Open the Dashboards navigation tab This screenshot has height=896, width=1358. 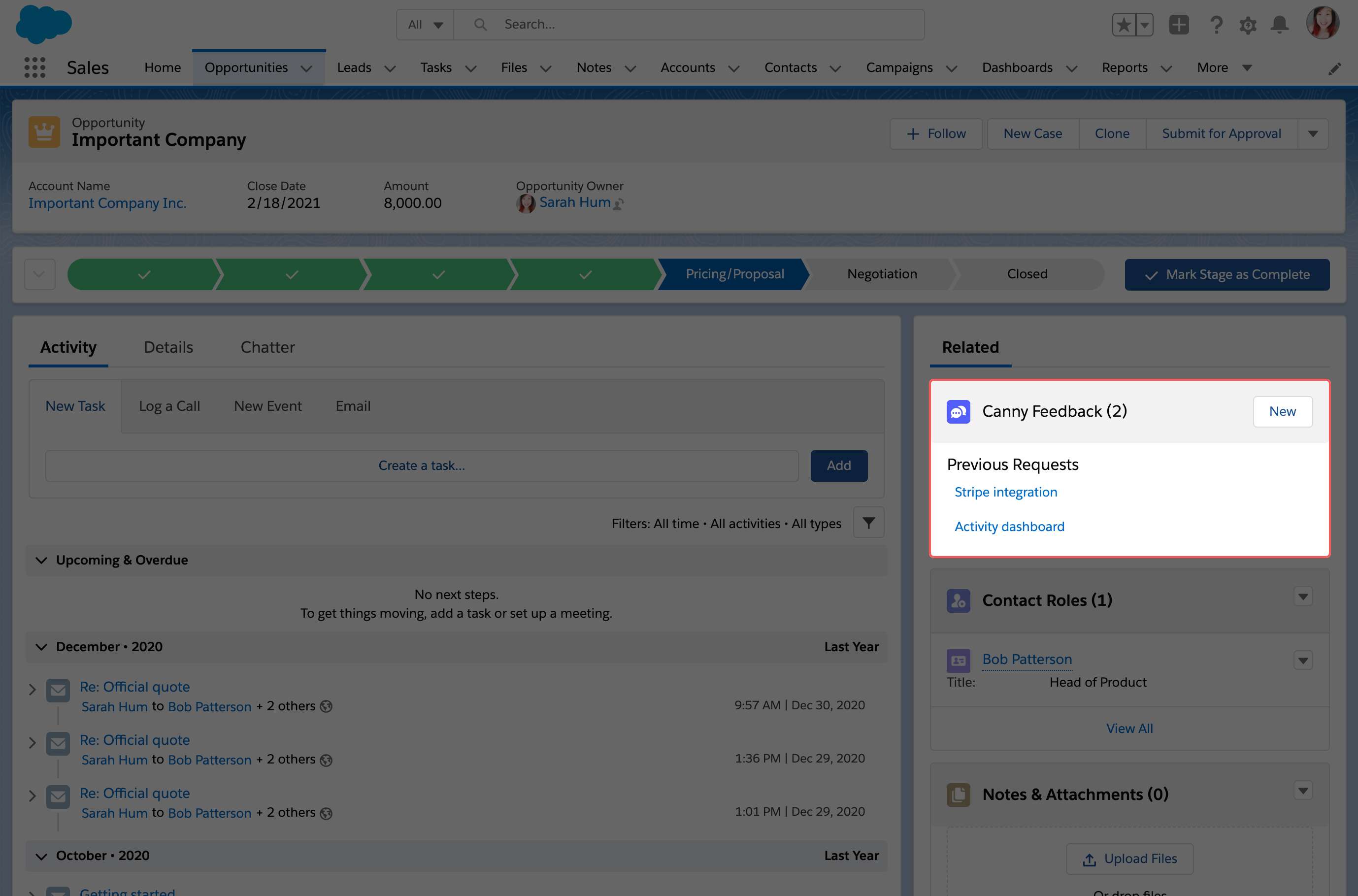click(x=1017, y=67)
